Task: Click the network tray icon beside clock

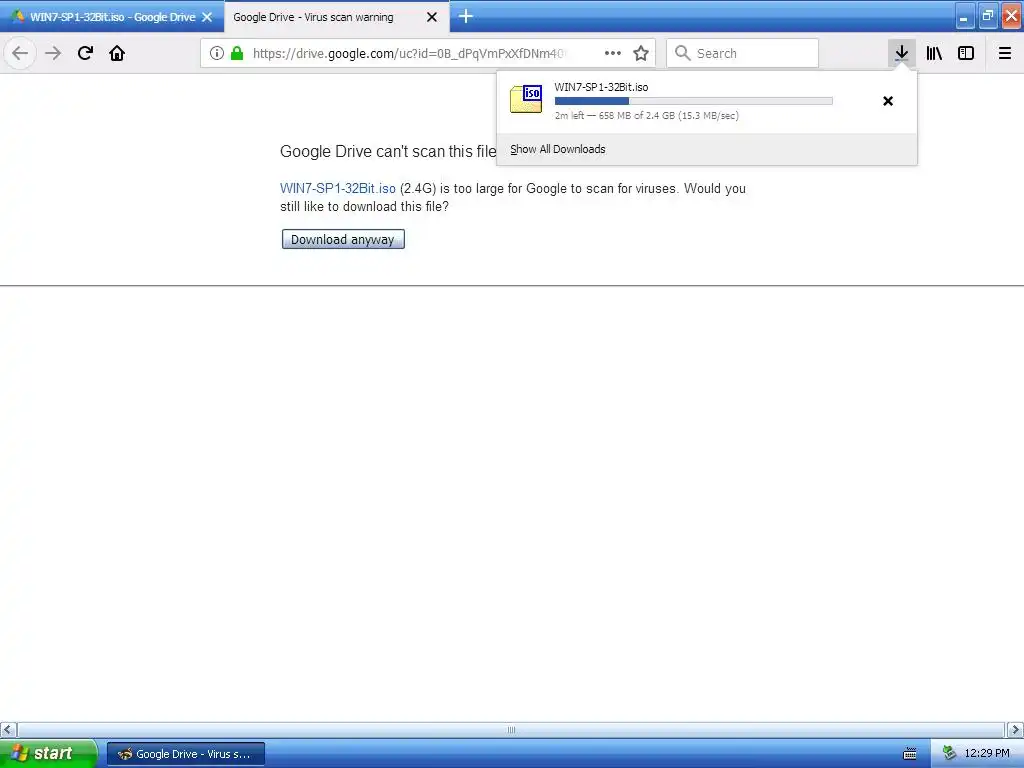Action: (x=949, y=754)
